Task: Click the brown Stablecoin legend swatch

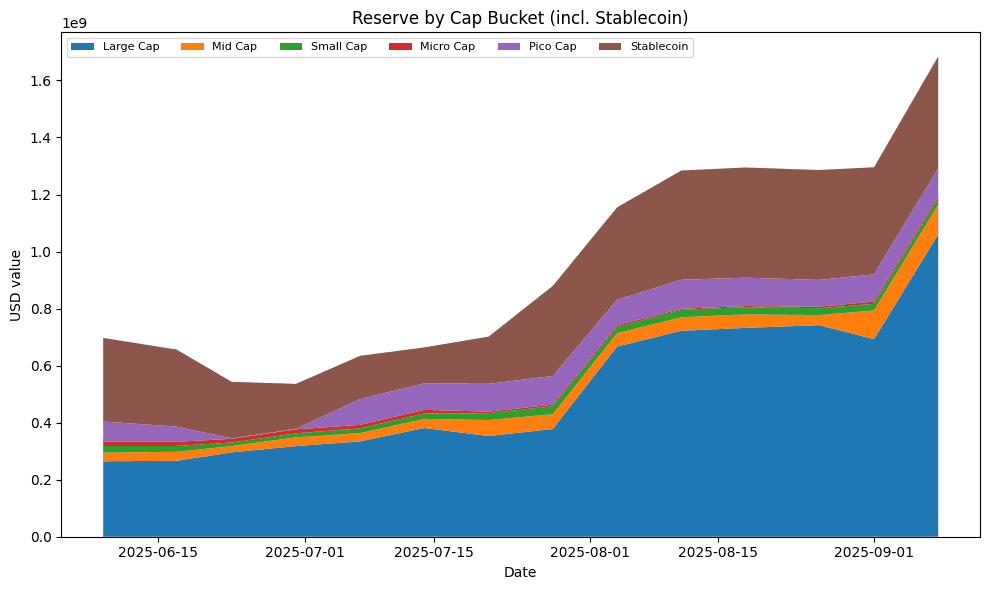Action: coord(610,47)
